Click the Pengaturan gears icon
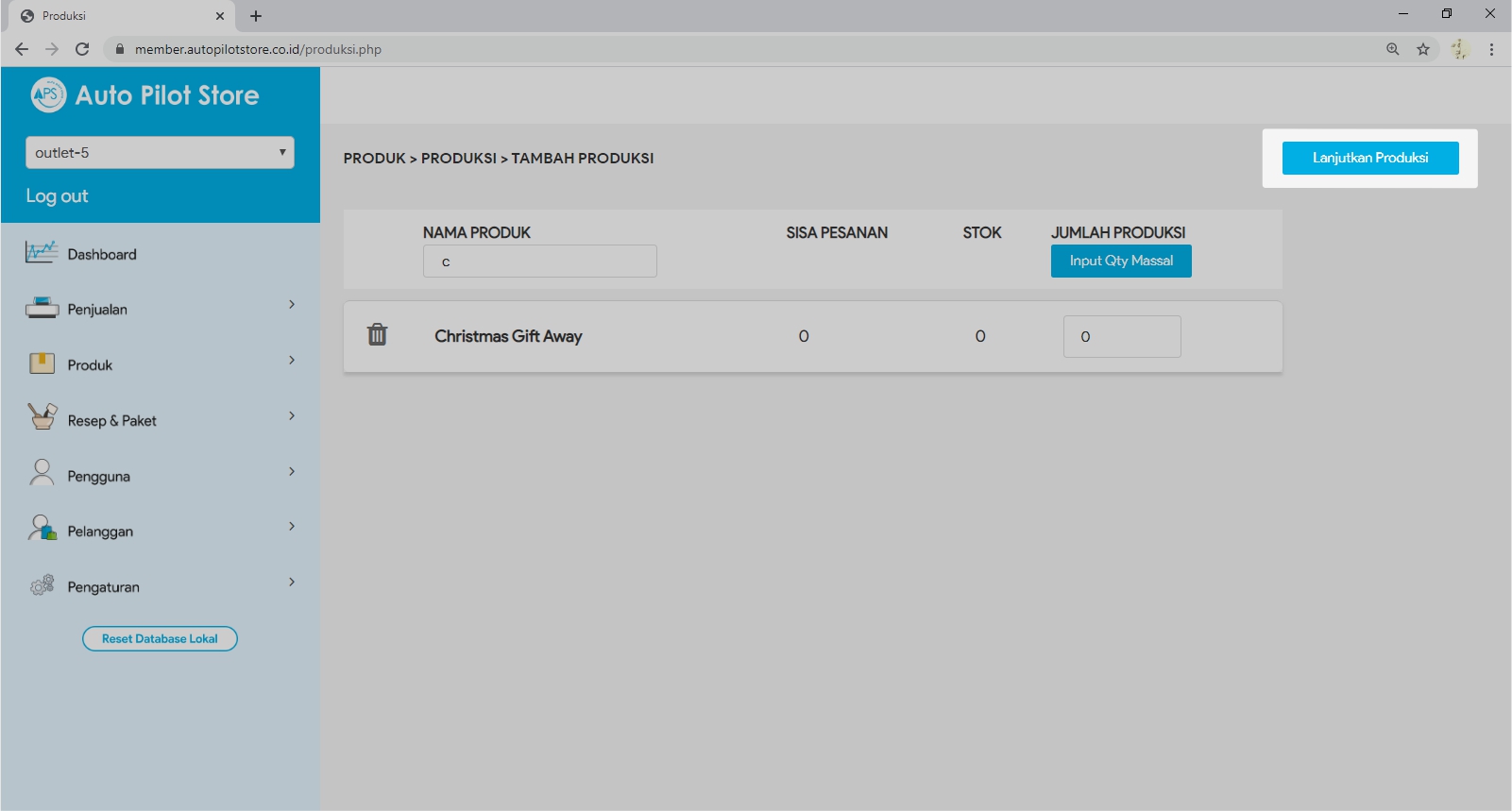This screenshot has width=1512, height=811. pyautogui.click(x=42, y=585)
